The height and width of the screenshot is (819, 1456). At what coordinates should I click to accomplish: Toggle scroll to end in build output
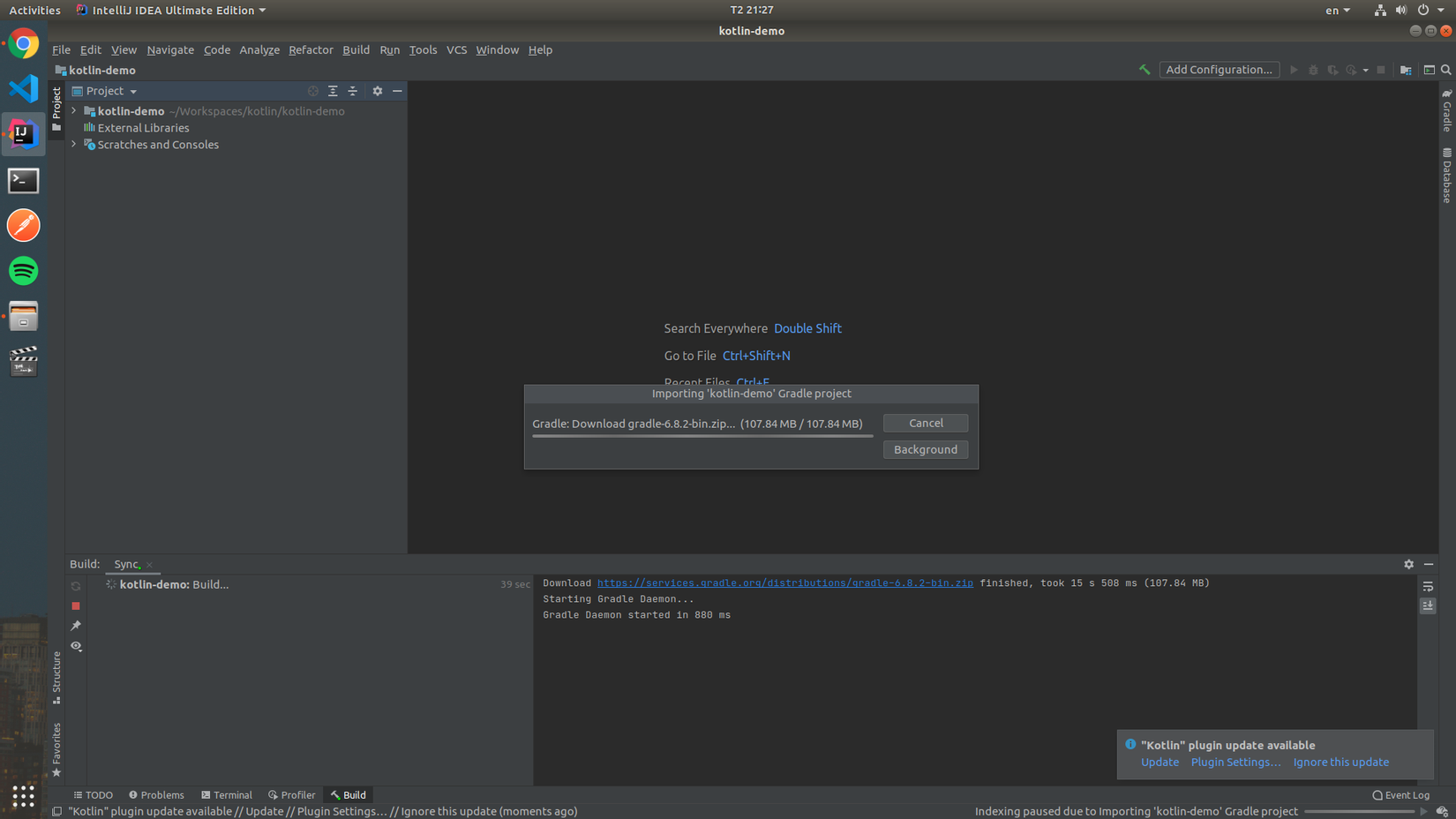[x=1428, y=606]
